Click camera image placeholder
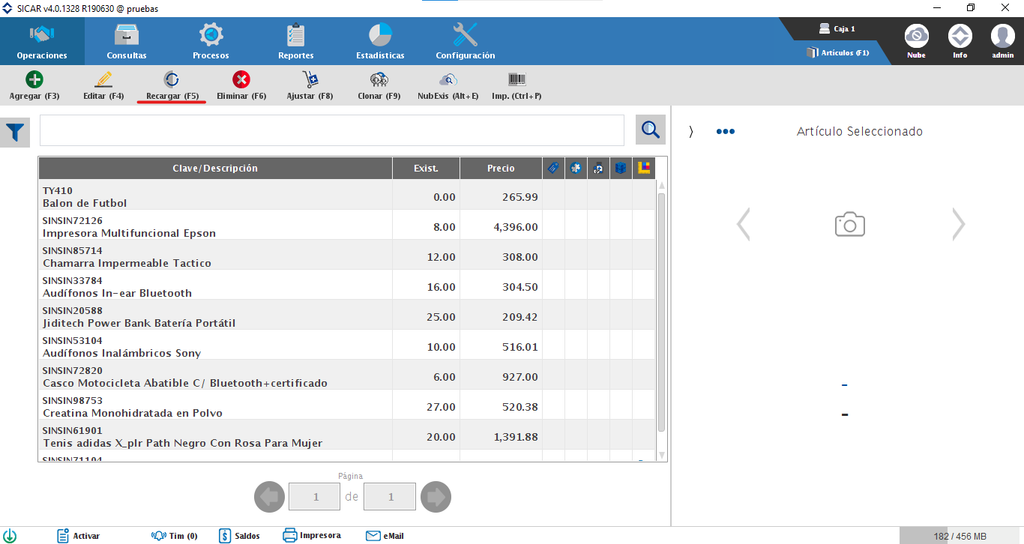This screenshot has width=1024, height=544. tap(850, 225)
